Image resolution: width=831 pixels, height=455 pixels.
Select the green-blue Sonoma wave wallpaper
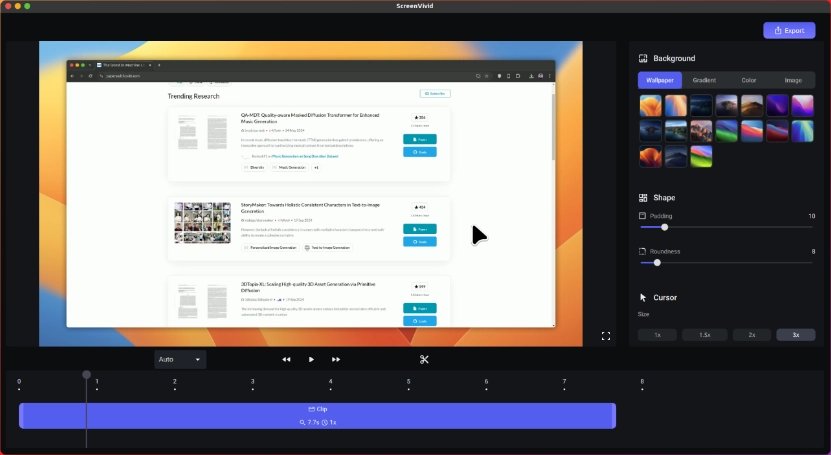click(726, 131)
